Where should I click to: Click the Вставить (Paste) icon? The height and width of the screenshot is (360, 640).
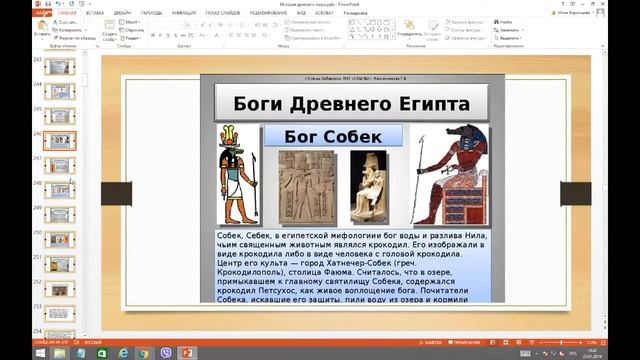click(42, 26)
